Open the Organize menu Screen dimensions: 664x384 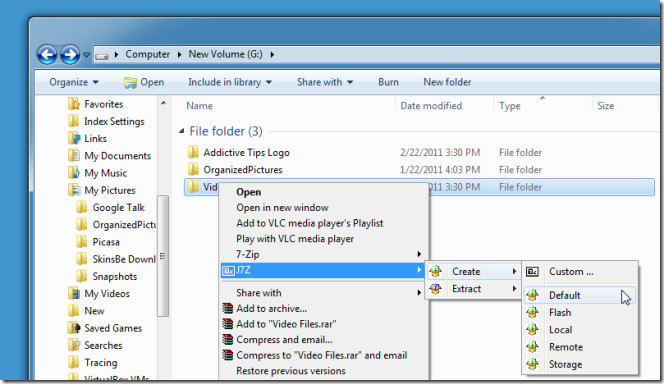coord(74,82)
